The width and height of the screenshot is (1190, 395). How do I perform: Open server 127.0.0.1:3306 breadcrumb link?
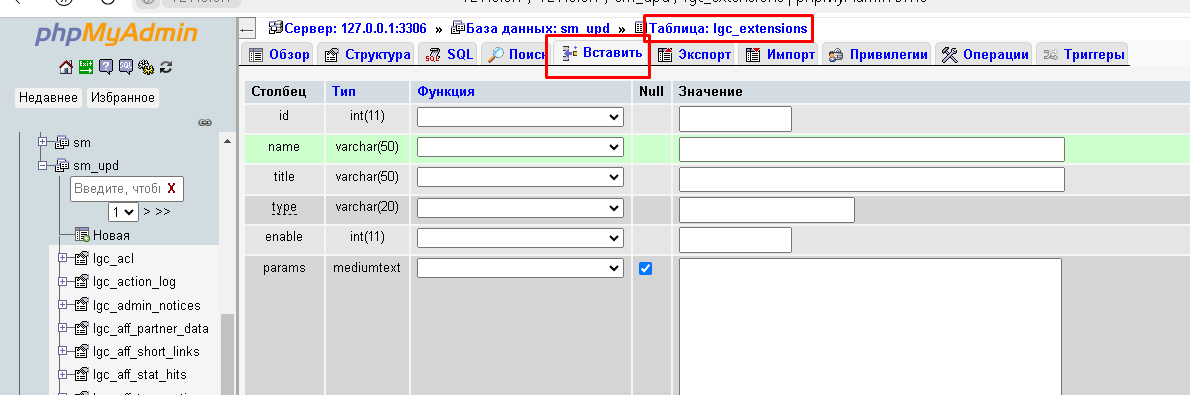(355, 29)
